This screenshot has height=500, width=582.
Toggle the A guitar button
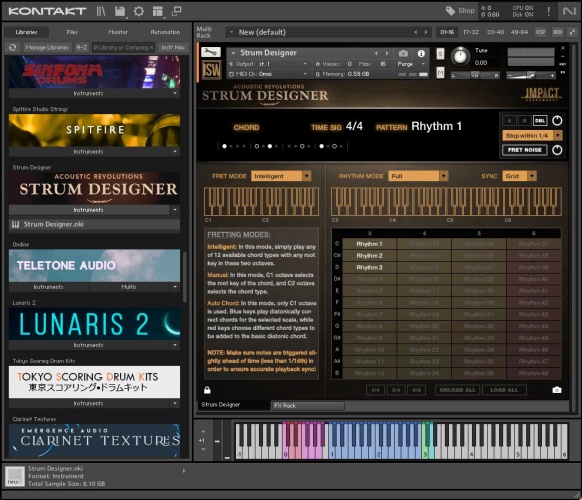[509, 121]
